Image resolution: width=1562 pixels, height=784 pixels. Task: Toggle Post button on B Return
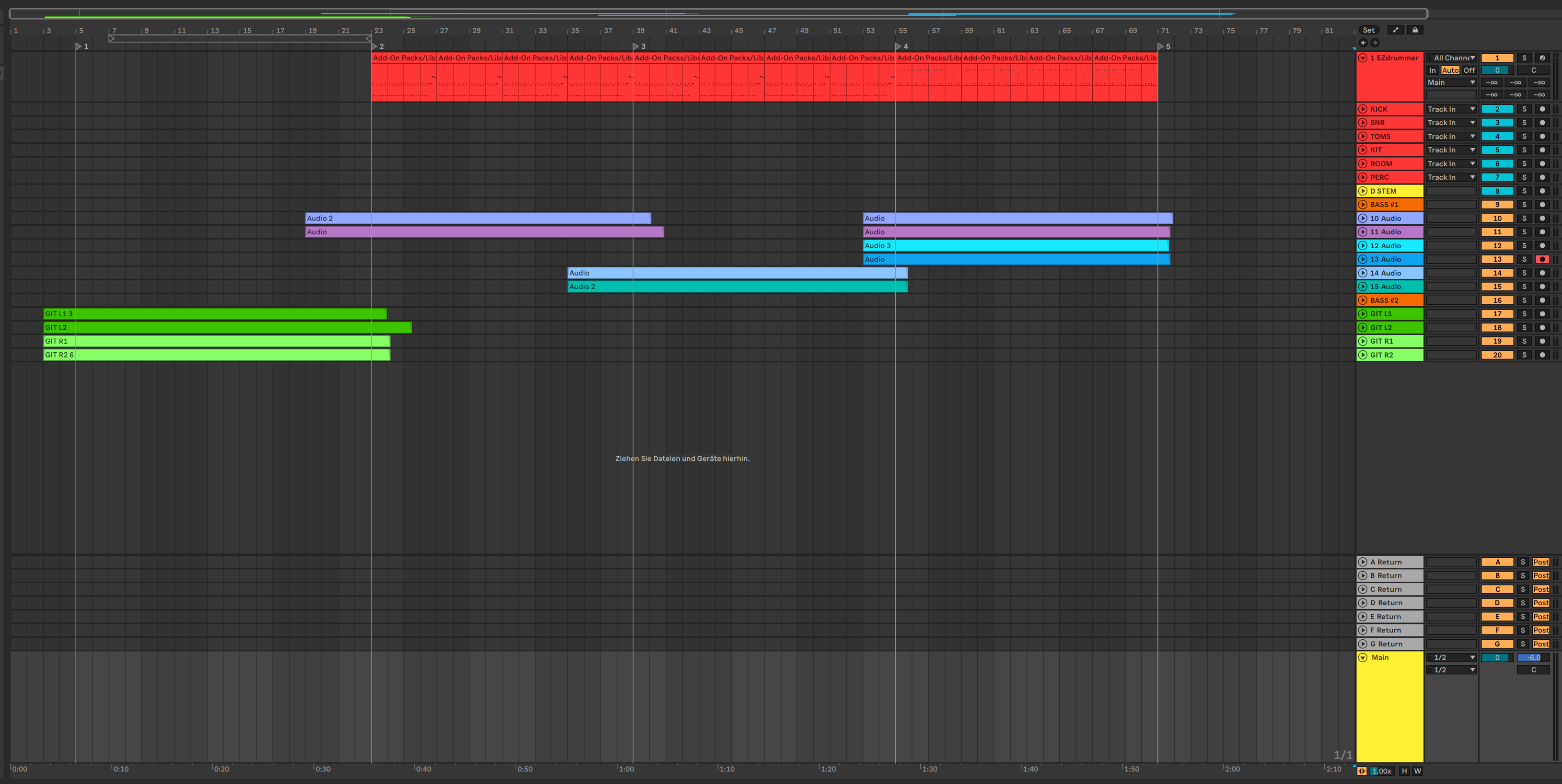pos(1540,576)
